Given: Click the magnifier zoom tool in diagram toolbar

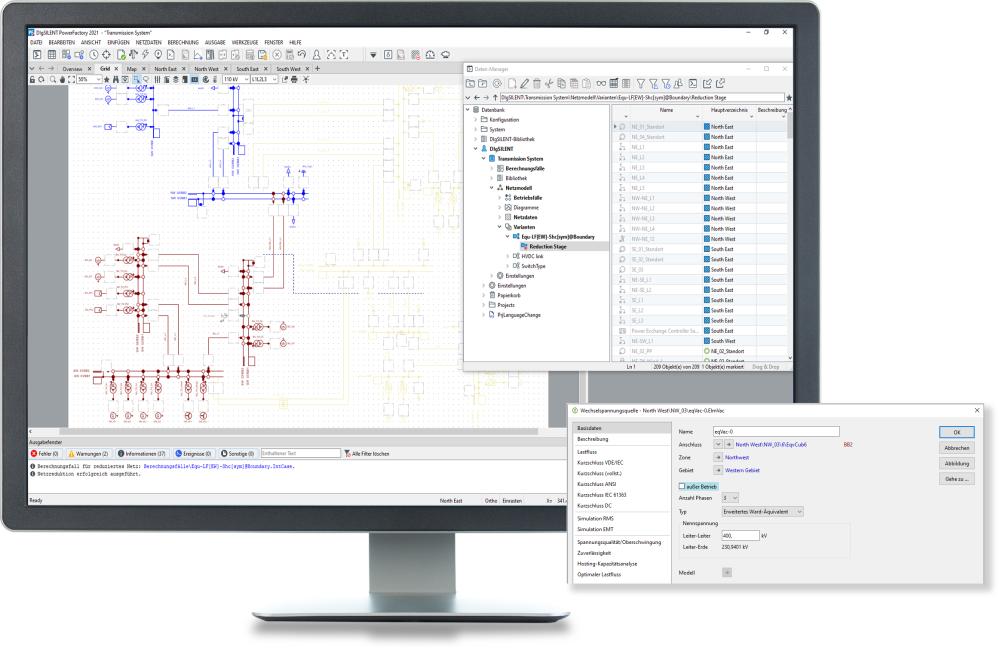Looking at the screenshot, I should pos(53,79).
